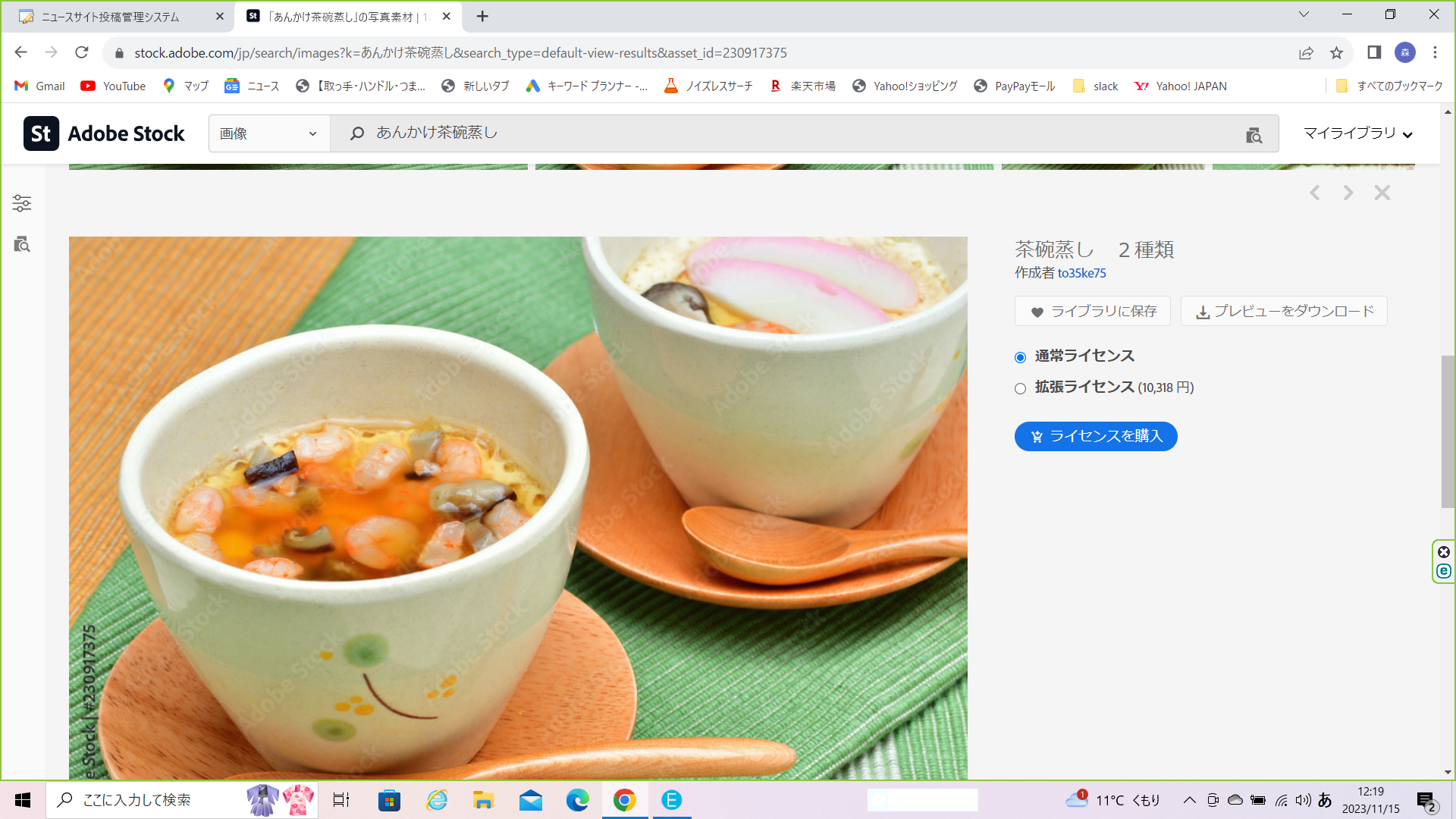Close the ニュースサイト投稿管理システム tab

(x=220, y=16)
